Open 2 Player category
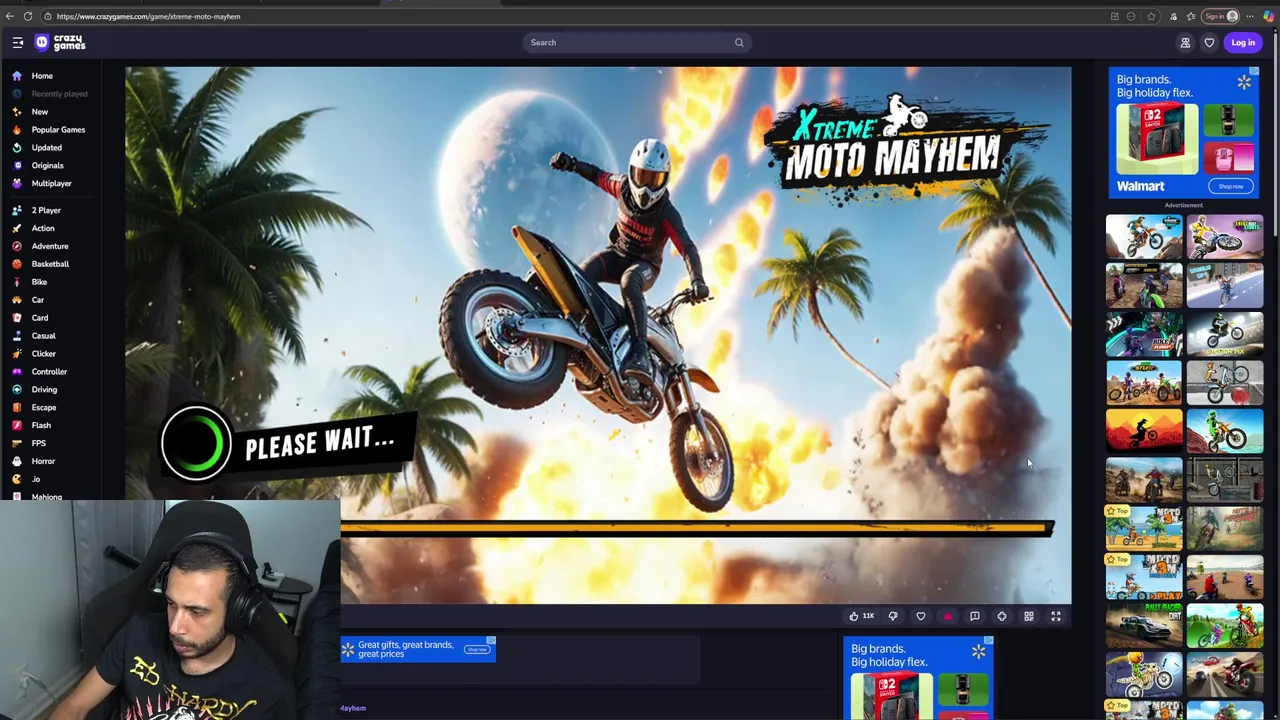Viewport: 1280px width, 720px height. (46, 211)
